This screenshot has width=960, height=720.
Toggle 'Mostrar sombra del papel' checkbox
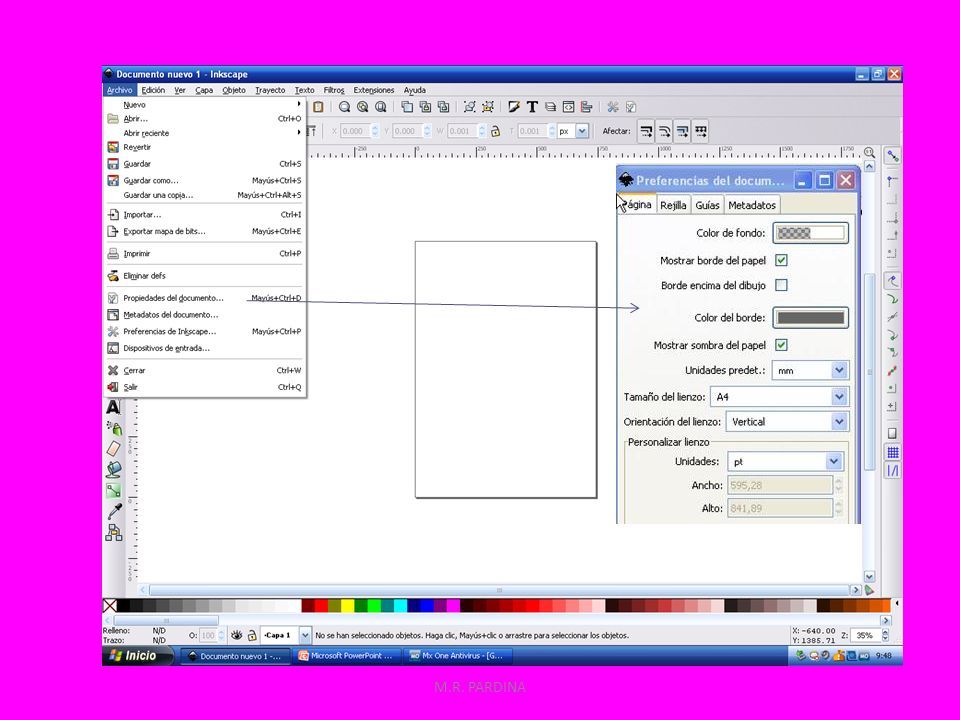point(781,345)
